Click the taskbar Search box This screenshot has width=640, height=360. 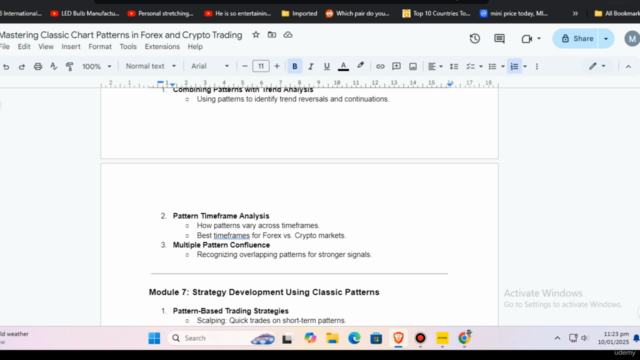222,338
